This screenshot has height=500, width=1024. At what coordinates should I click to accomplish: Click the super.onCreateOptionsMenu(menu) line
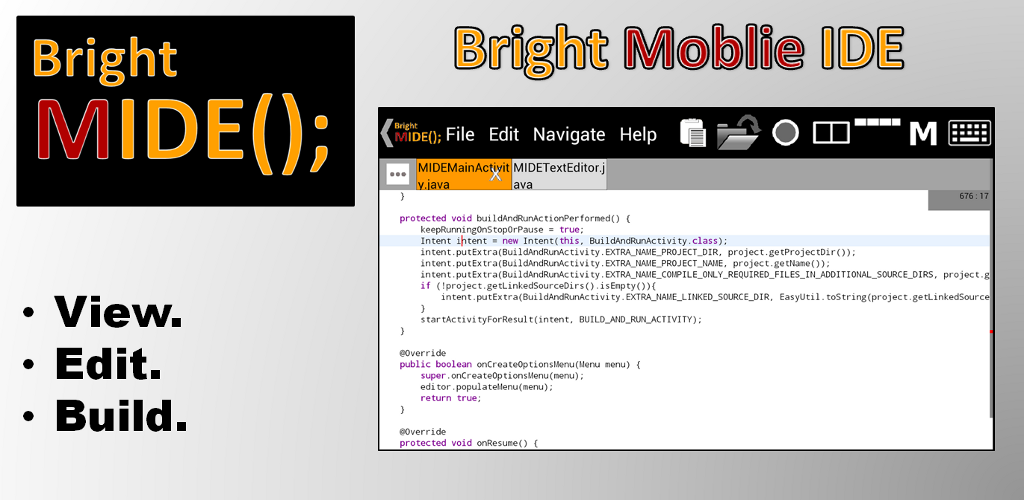coord(502,376)
